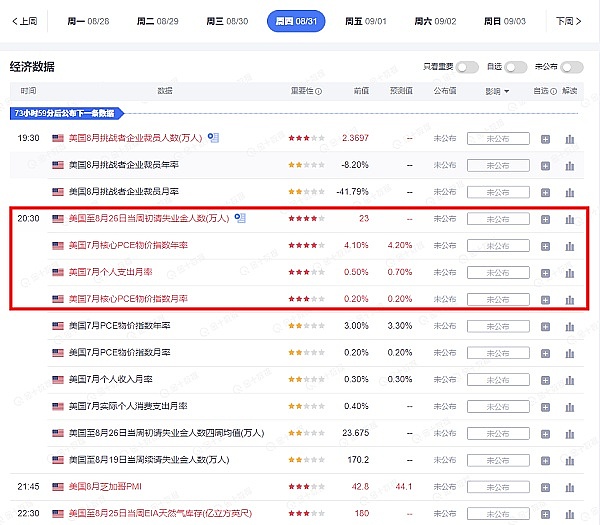Turn on the 未公布 filter toggle

click(x=571, y=67)
